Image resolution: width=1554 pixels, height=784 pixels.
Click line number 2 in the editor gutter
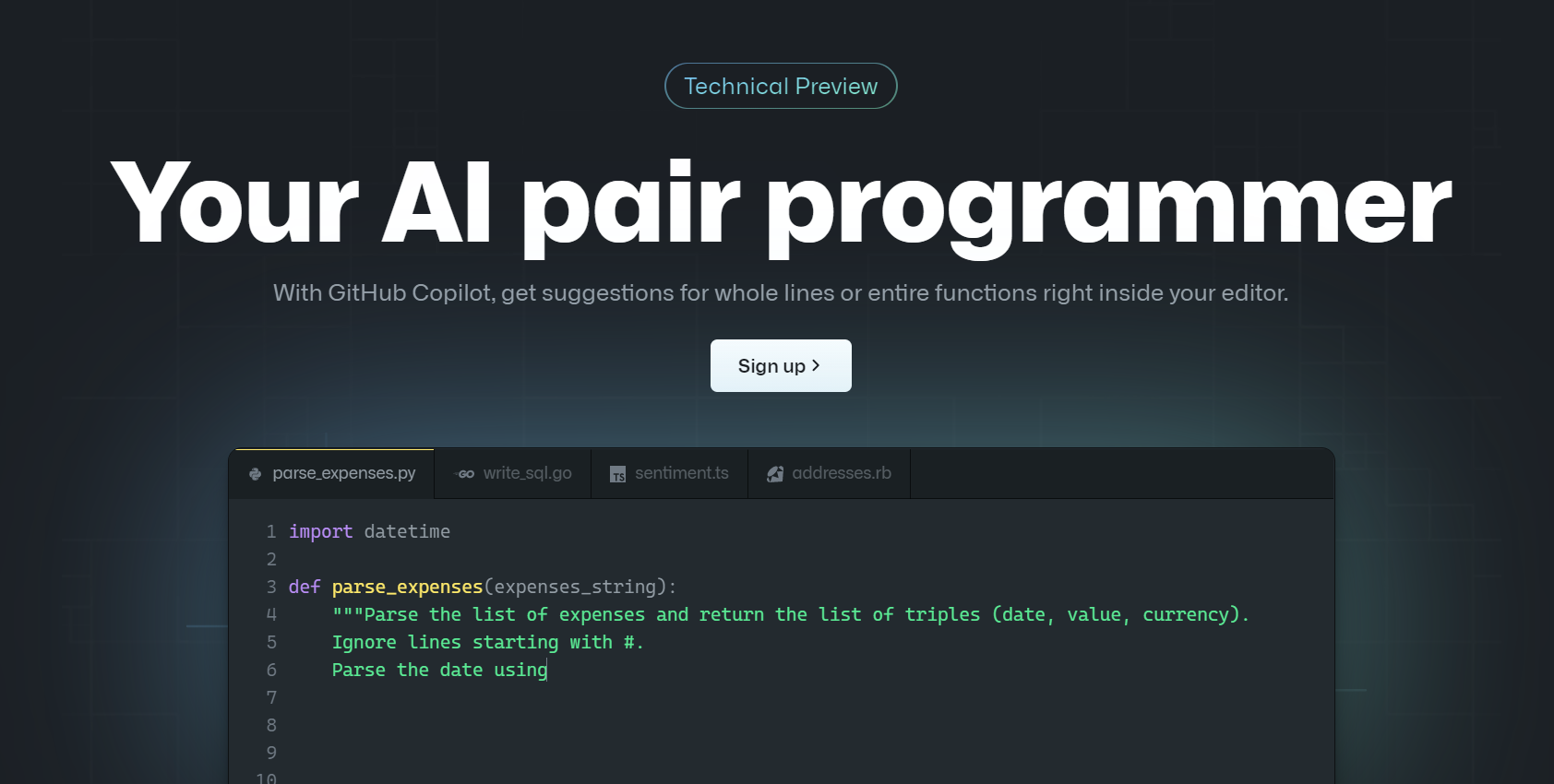tap(271, 559)
